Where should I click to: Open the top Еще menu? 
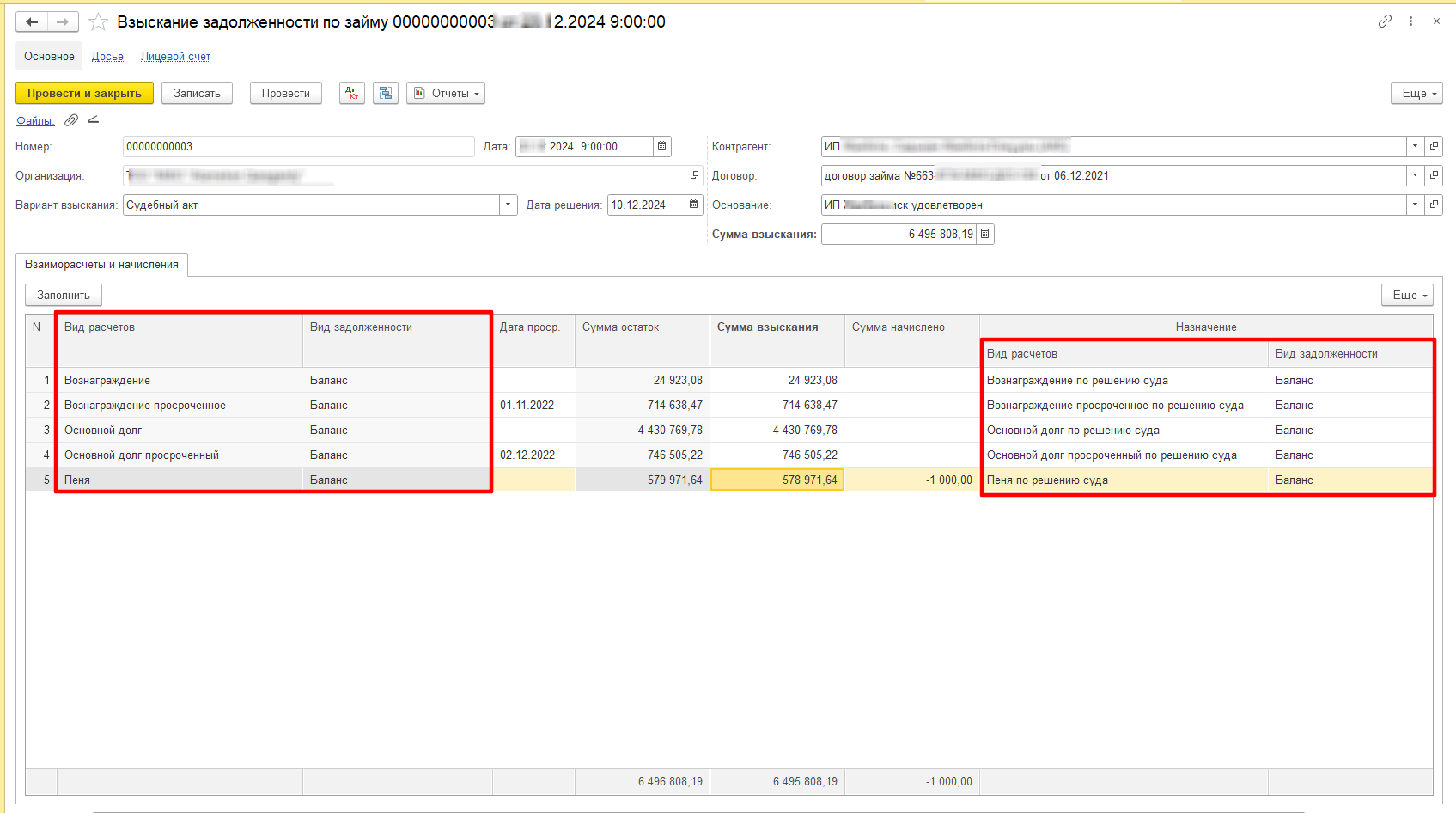1416,93
